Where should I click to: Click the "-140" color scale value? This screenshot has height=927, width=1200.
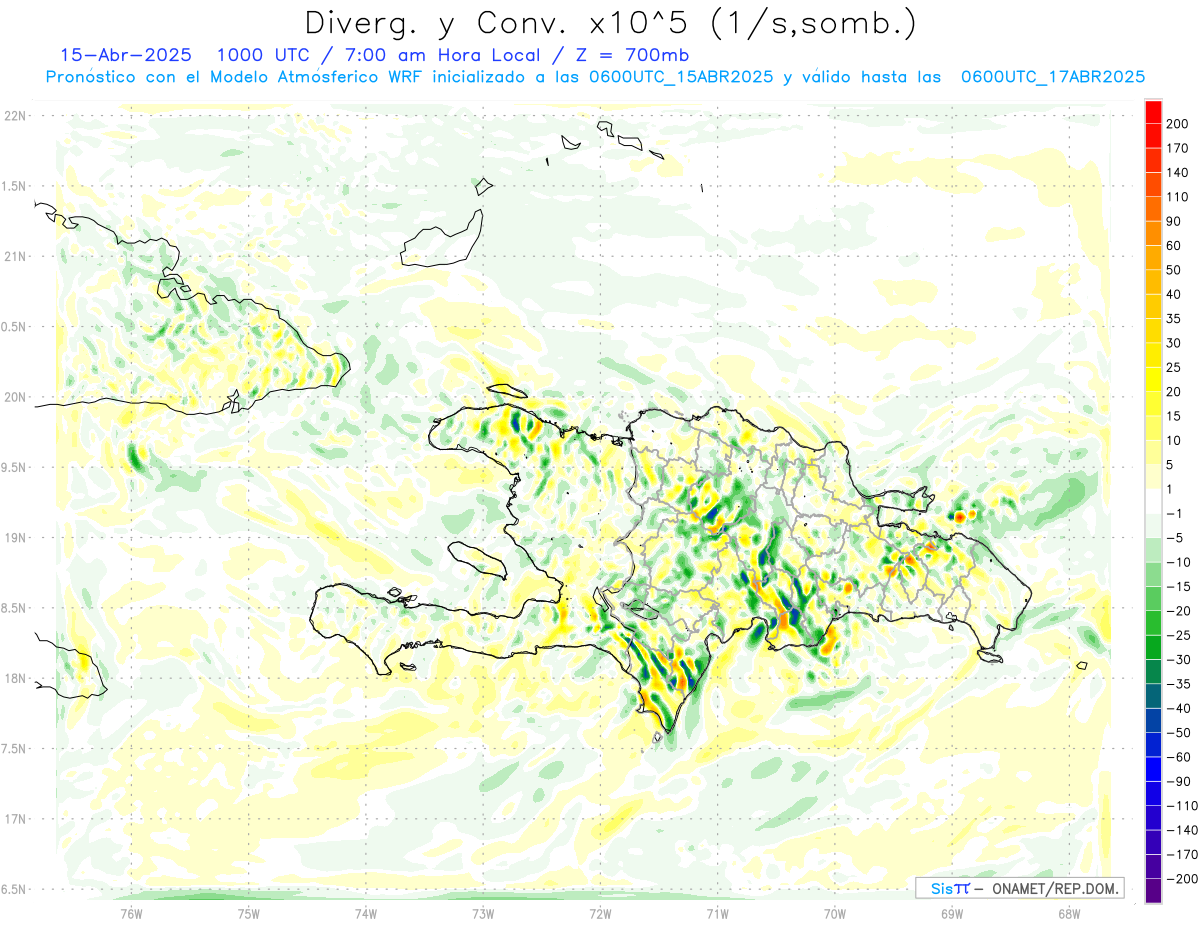pos(1183,830)
